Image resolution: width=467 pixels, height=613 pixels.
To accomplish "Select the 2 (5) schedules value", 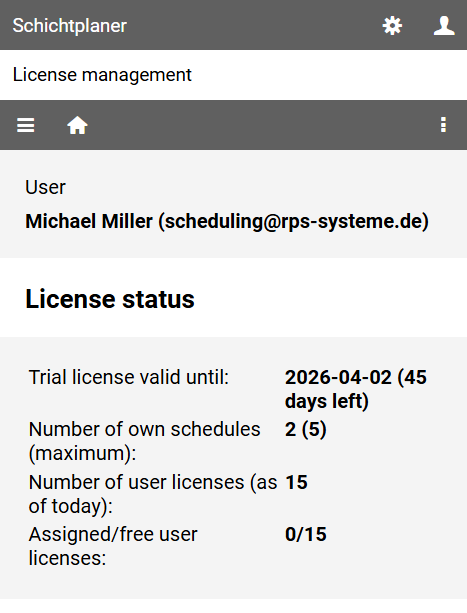I will point(306,430).
